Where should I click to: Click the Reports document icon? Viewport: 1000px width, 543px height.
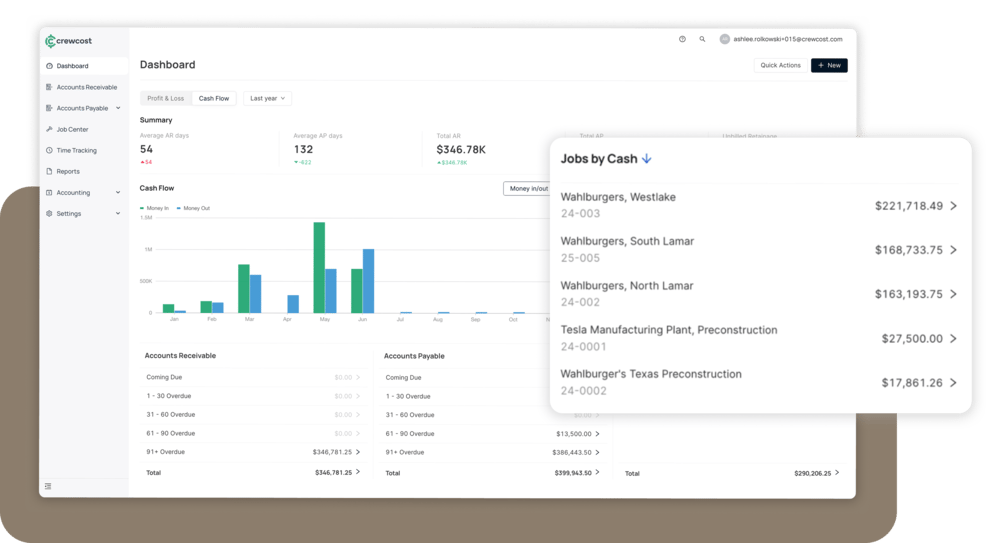click(49, 171)
